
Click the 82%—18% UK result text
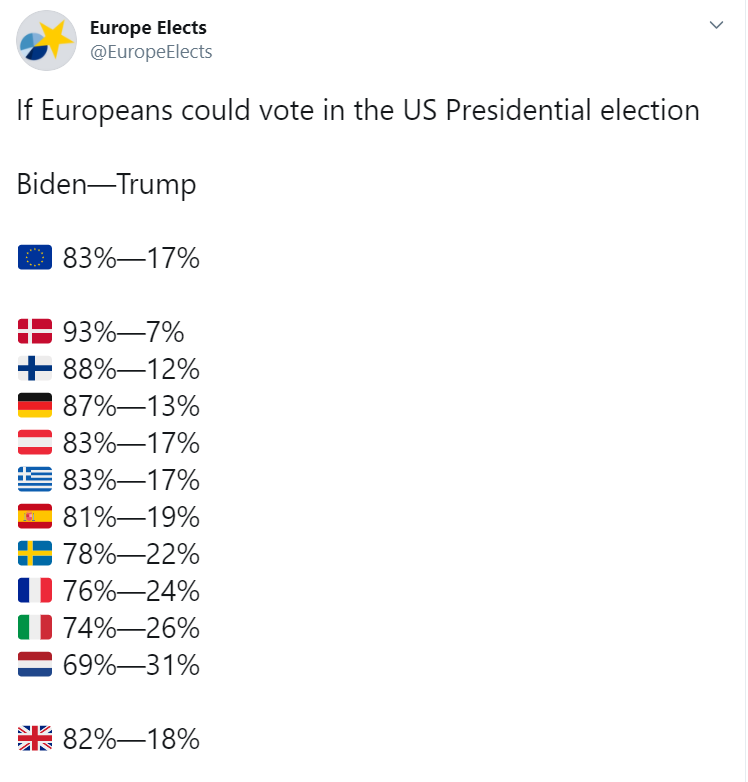131,739
